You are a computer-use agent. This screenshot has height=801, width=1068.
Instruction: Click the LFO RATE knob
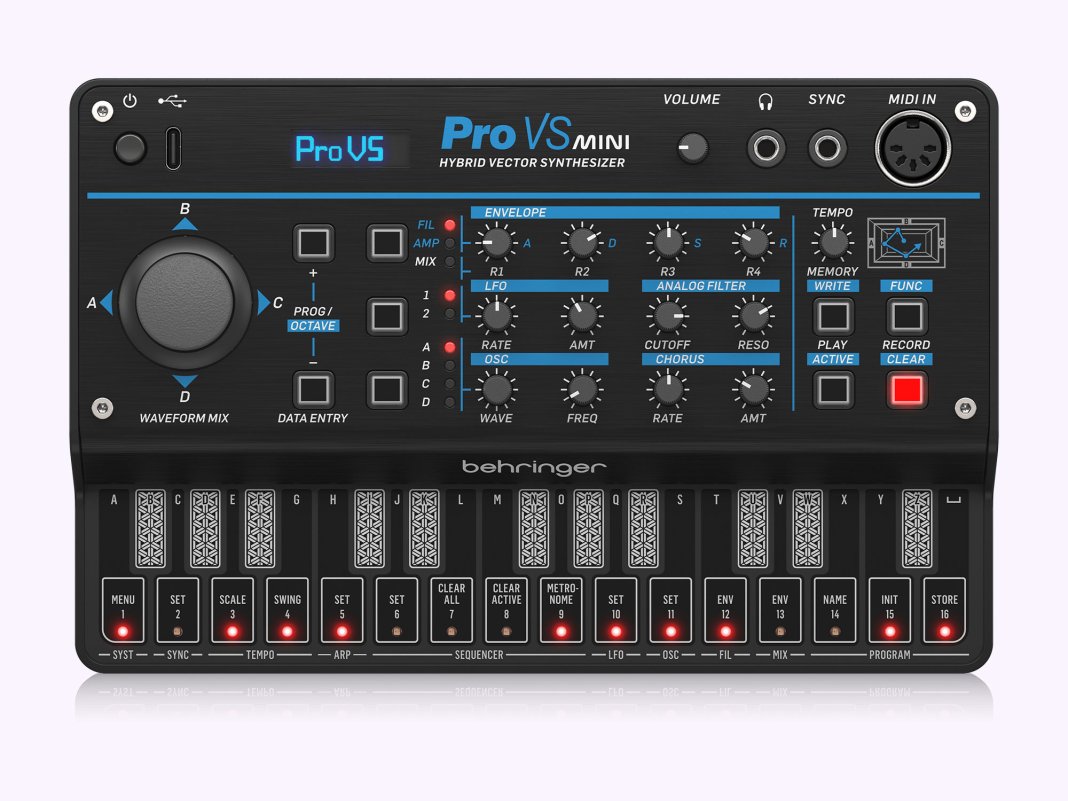pyautogui.click(x=496, y=316)
